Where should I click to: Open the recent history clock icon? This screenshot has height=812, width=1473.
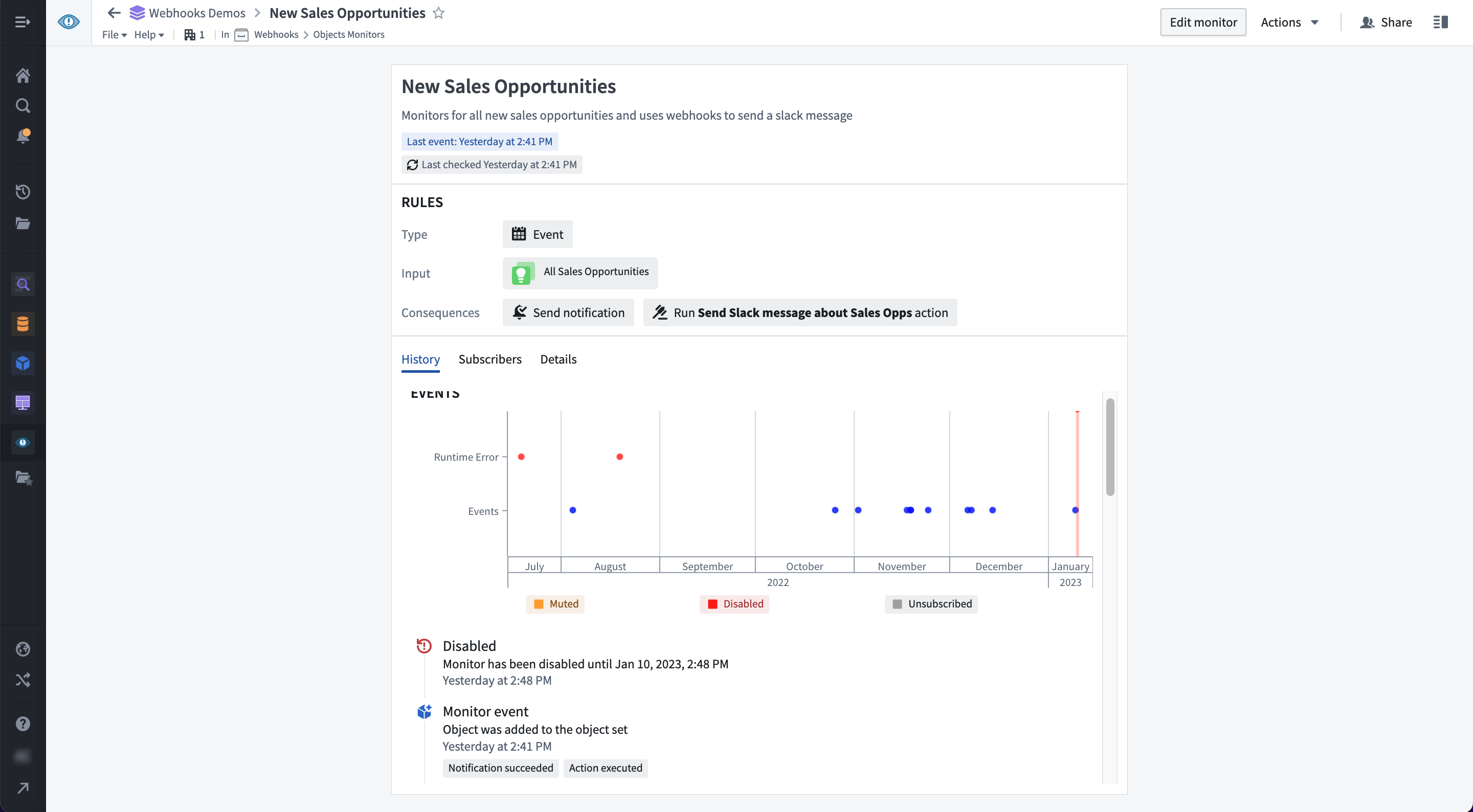23,191
